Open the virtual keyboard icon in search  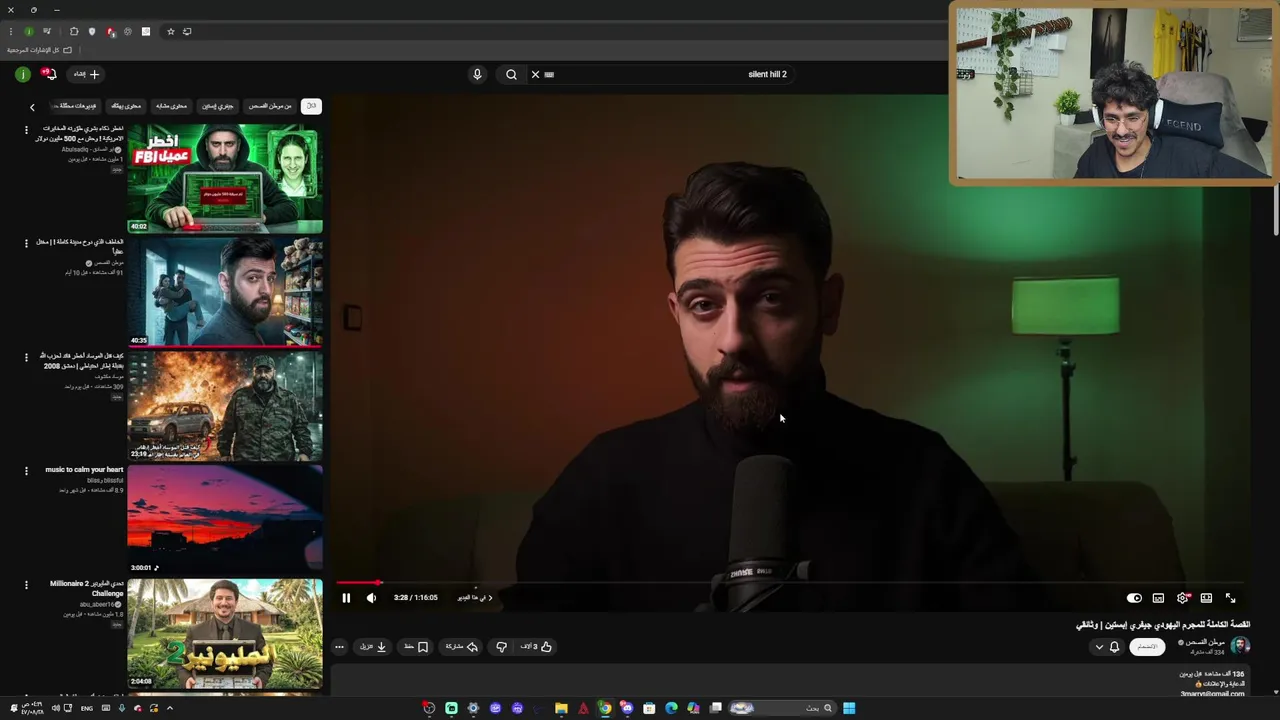click(549, 74)
